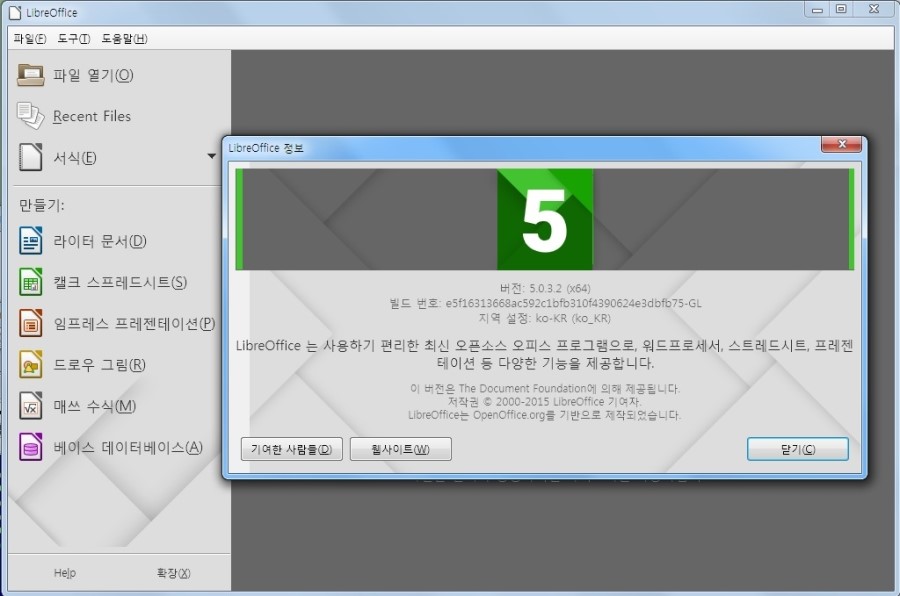The height and width of the screenshot is (596, 900).
Task: Click the Math Formula icon
Action: coord(30,406)
